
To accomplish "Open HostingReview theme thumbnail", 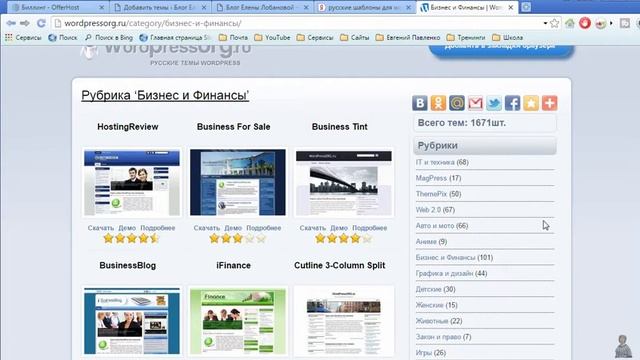I will pos(132,182).
